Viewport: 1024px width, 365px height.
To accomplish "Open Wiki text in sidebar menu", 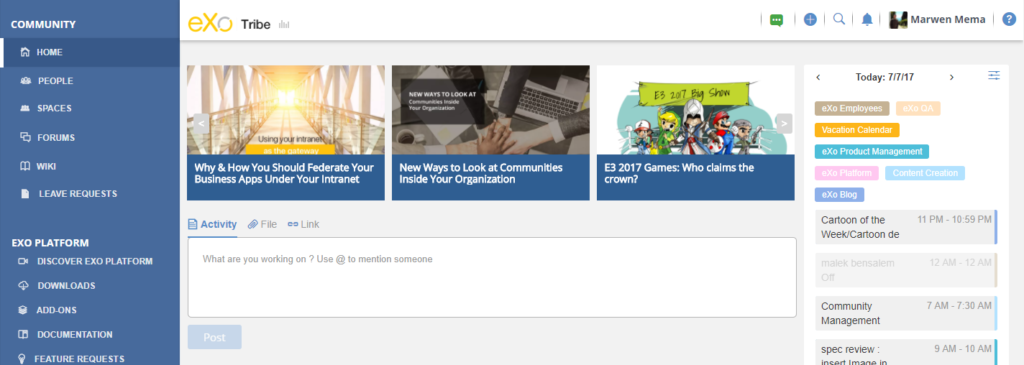I will tap(46, 167).
